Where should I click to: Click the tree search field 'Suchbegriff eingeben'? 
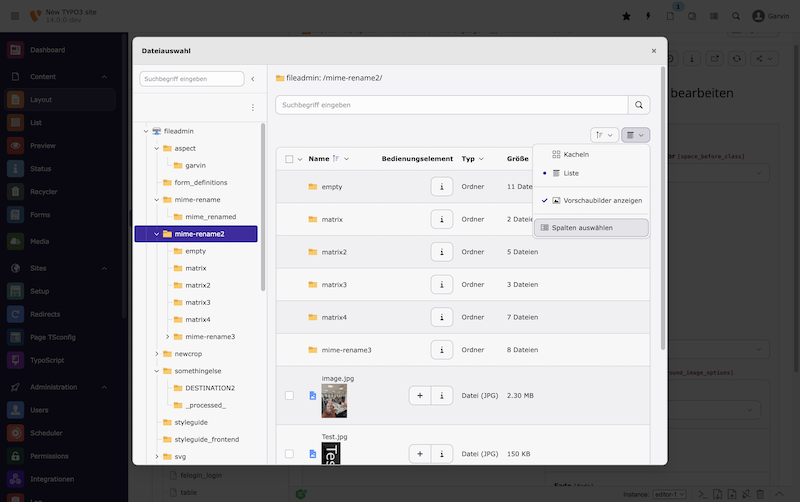point(192,79)
